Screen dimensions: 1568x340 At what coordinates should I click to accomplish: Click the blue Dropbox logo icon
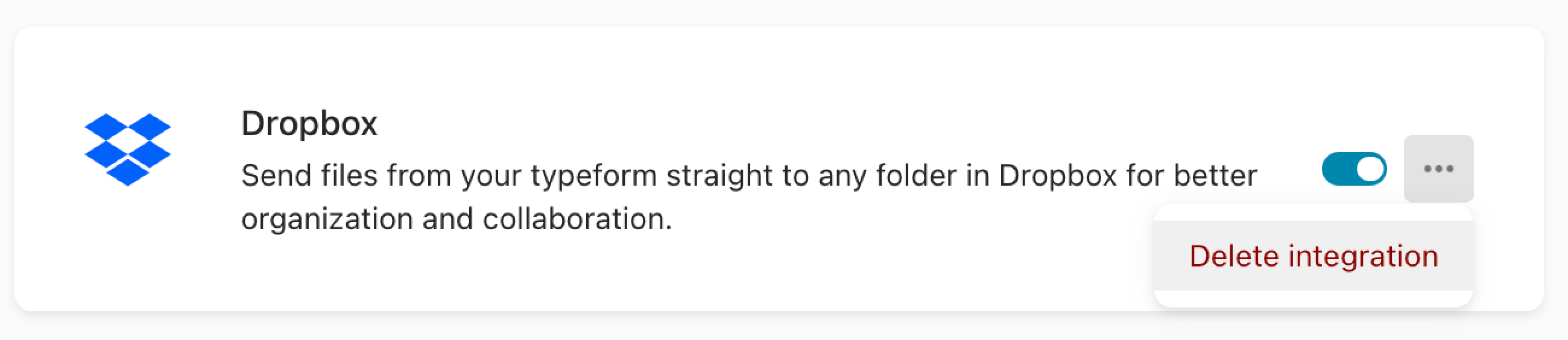tap(128, 150)
